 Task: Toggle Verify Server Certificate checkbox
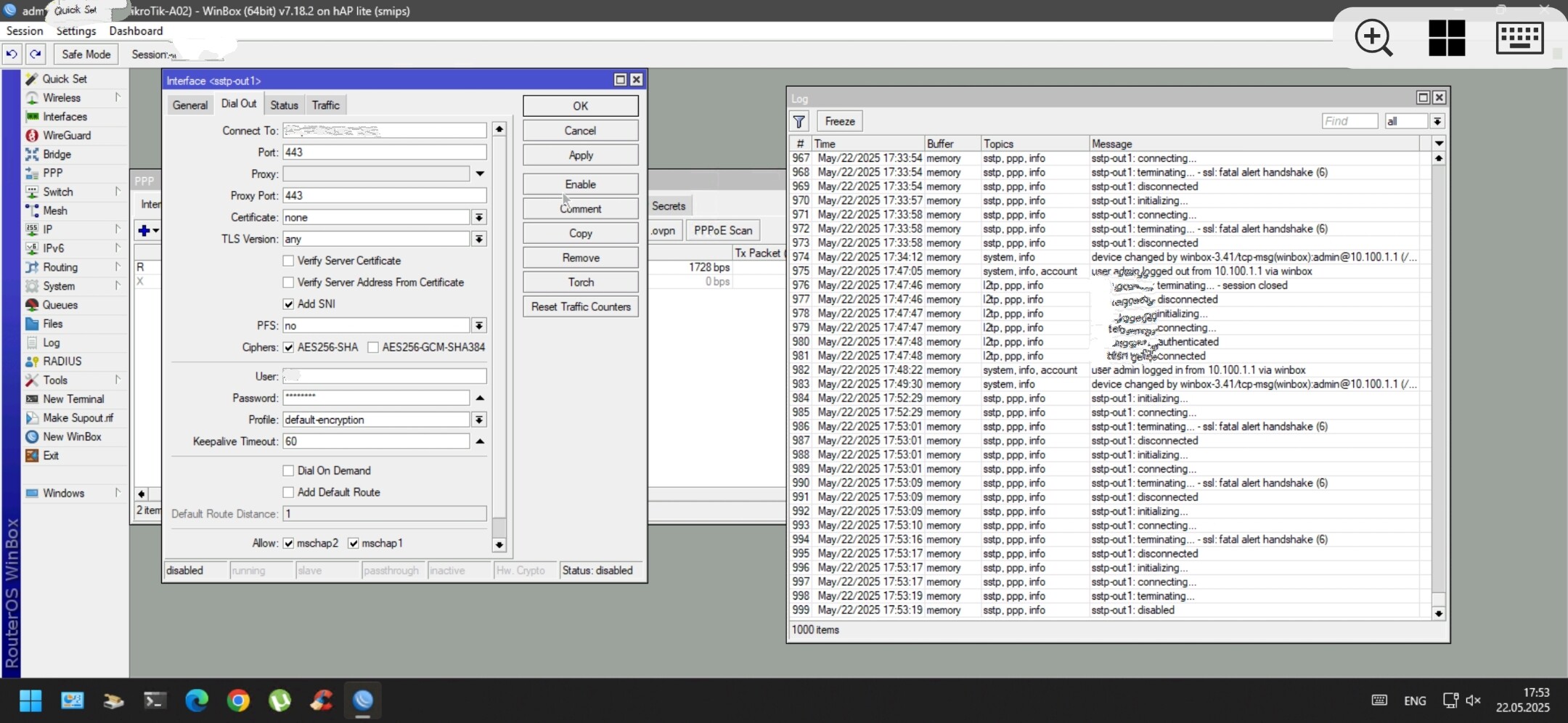(x=288, y=261)
